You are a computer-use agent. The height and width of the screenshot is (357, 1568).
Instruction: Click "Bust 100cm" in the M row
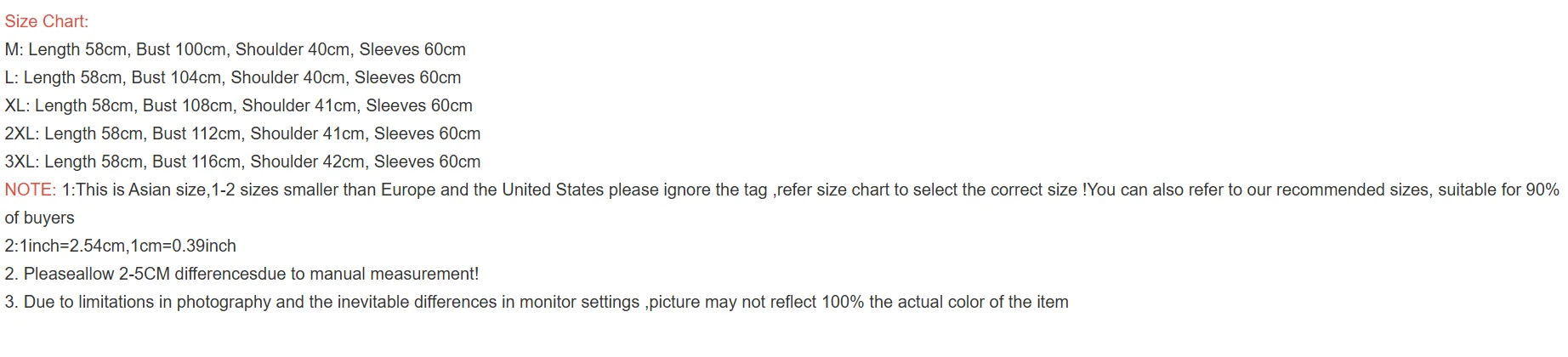click(180, 49)
